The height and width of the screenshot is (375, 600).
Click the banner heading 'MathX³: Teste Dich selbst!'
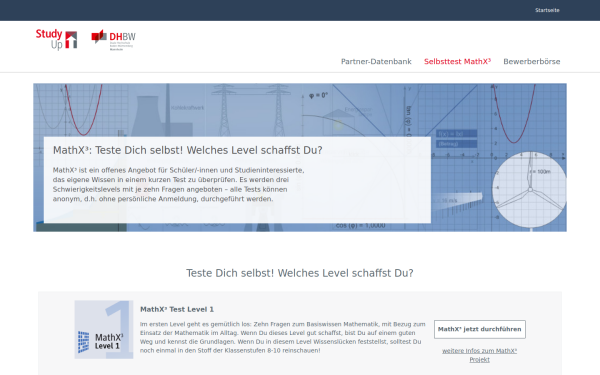(188, 150)
